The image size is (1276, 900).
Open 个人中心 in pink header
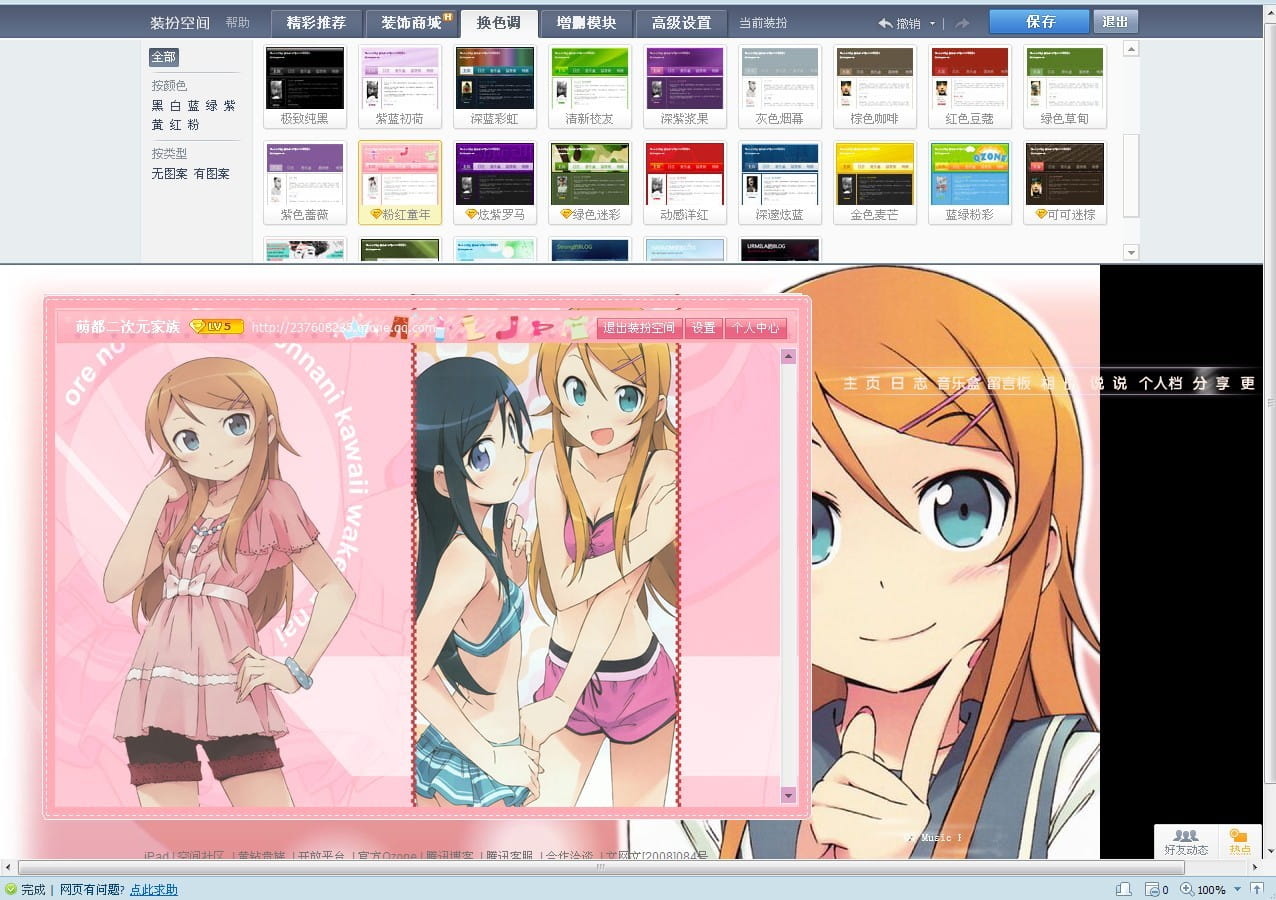click(756, 328)
